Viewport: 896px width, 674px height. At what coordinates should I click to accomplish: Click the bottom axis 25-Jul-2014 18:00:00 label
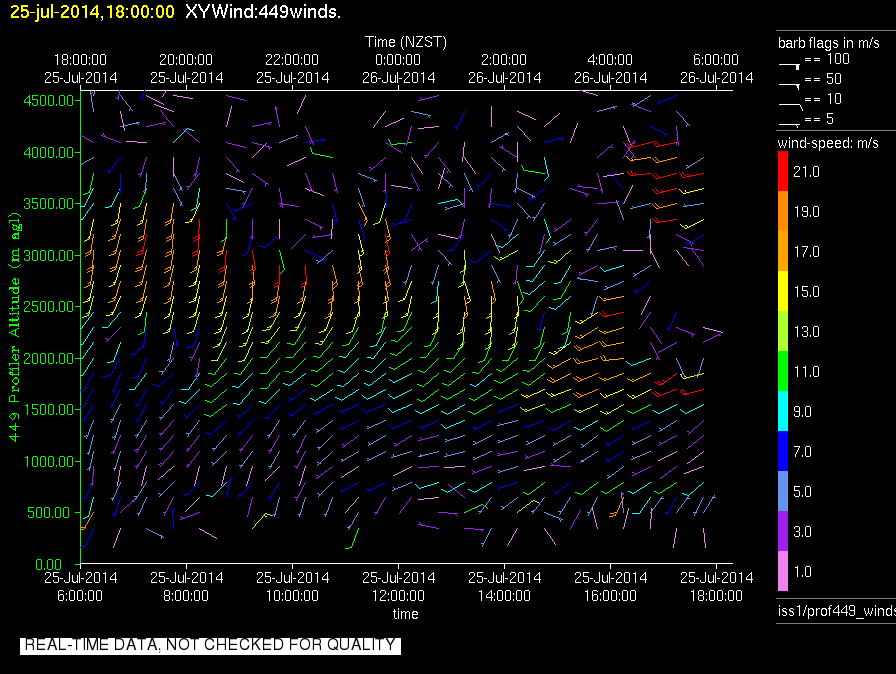coord(717,587)
